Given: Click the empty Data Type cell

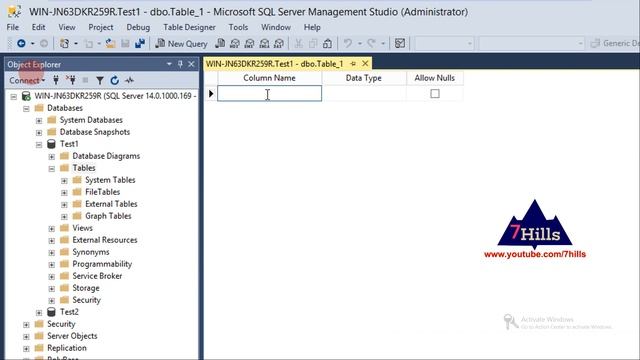Looking at the screenshot, I should pyautogui.click(x=364, y=93).
